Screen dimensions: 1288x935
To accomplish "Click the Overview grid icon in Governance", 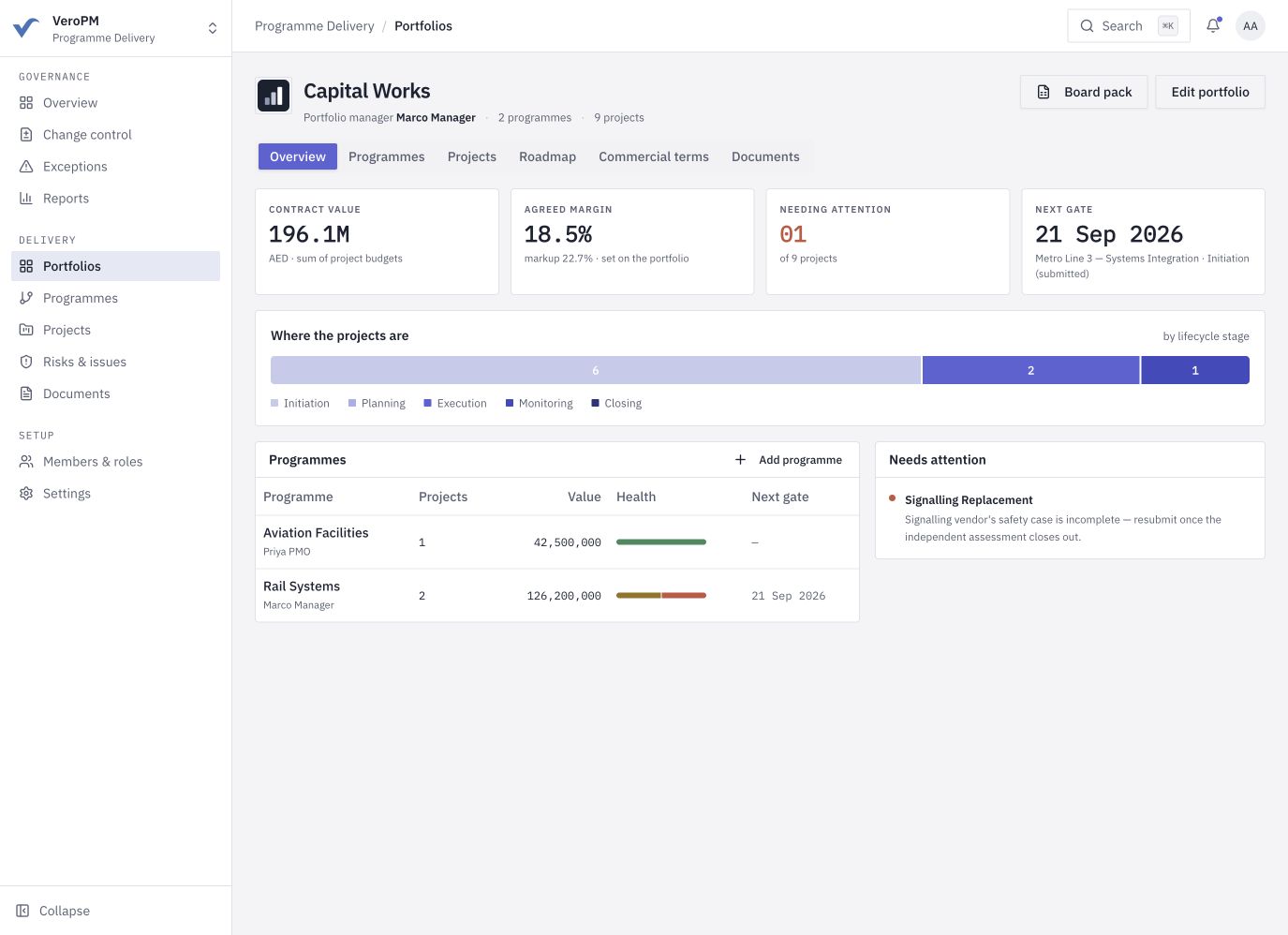I will [x=26, y=103].
